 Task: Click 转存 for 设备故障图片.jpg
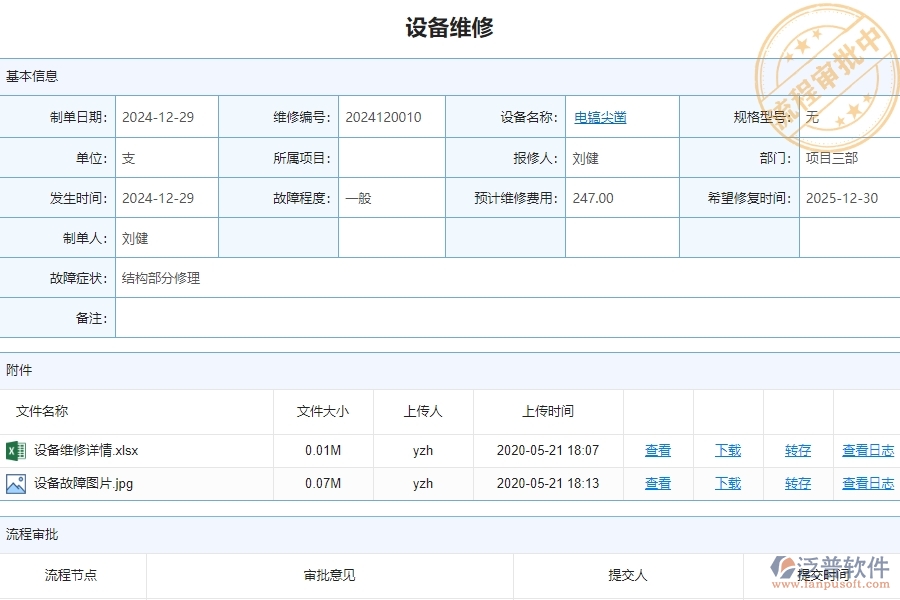coord(797,483)
